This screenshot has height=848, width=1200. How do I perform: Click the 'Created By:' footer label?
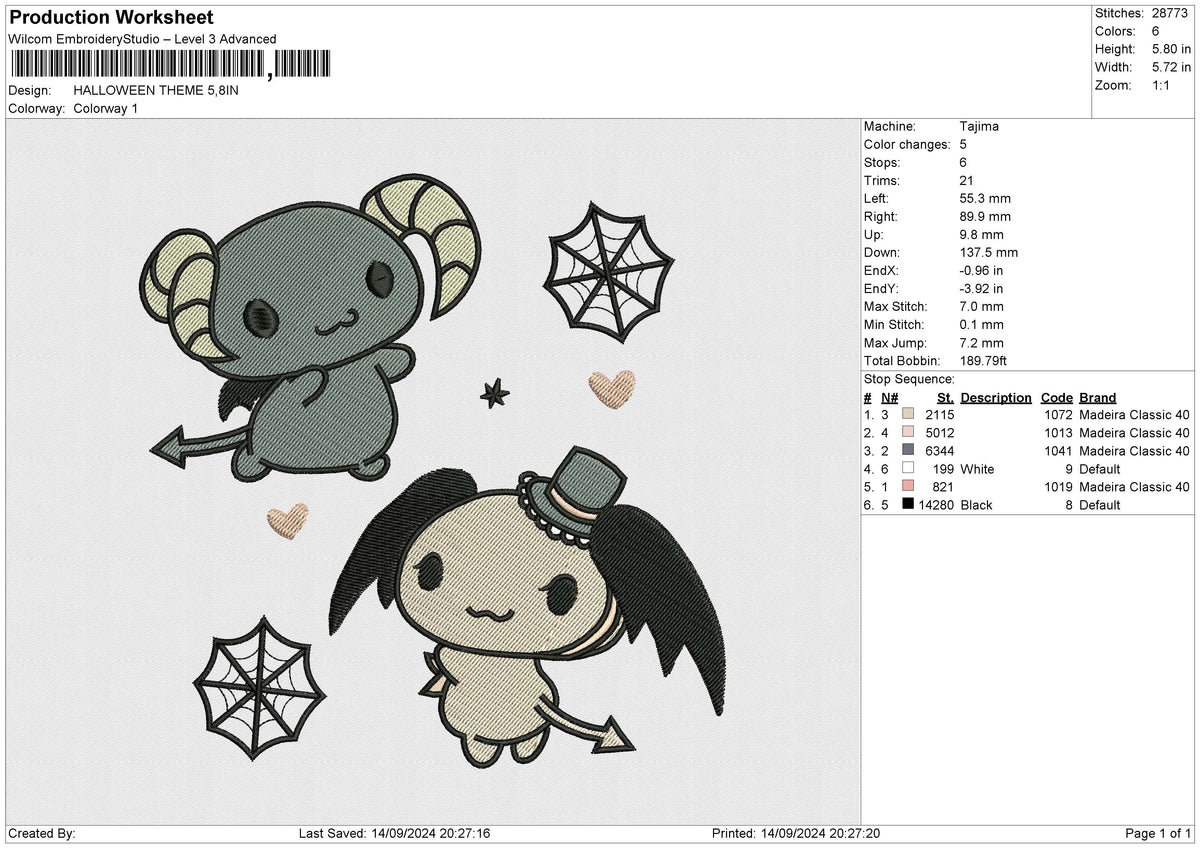click(42, 833)
